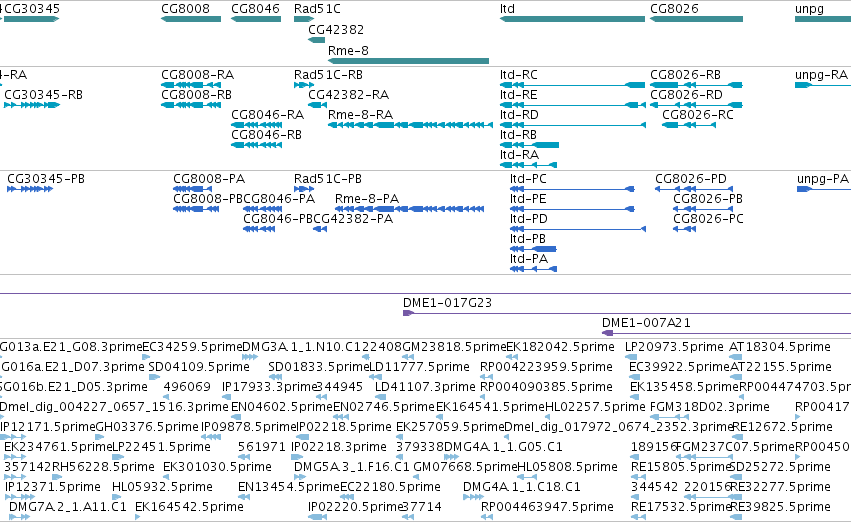Select the 'CG42382' gene label
851x522 pixels.
point(336,30)
